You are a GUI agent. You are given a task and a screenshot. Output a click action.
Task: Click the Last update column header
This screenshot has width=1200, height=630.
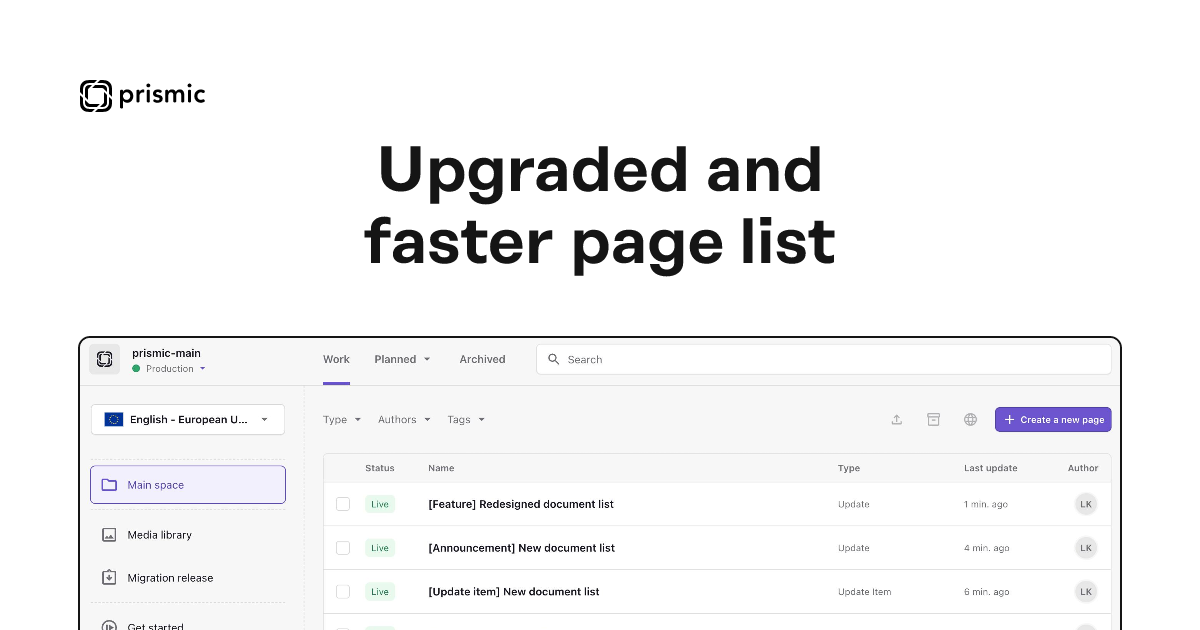tap(991, 468)
